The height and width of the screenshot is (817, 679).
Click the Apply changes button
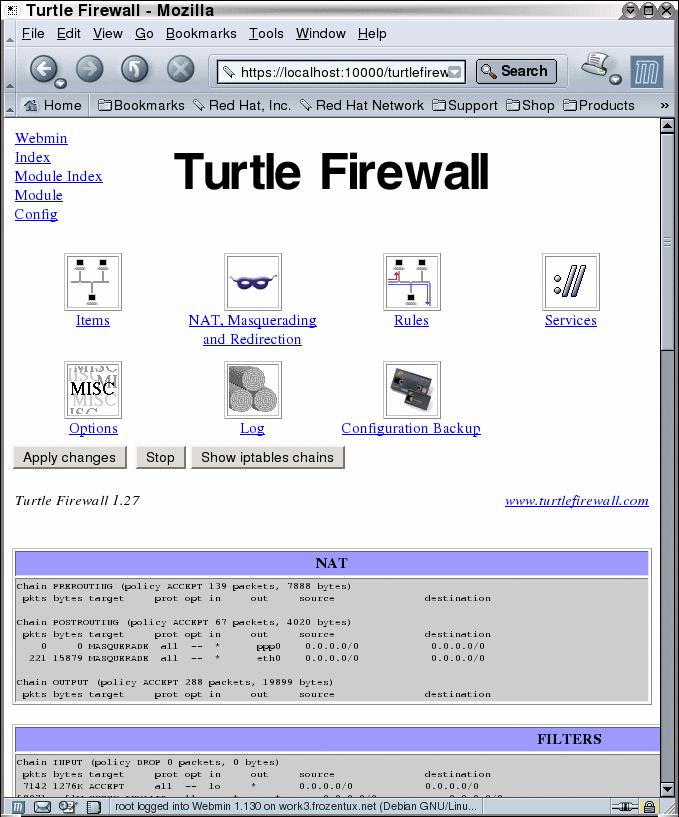click(69, 457)
